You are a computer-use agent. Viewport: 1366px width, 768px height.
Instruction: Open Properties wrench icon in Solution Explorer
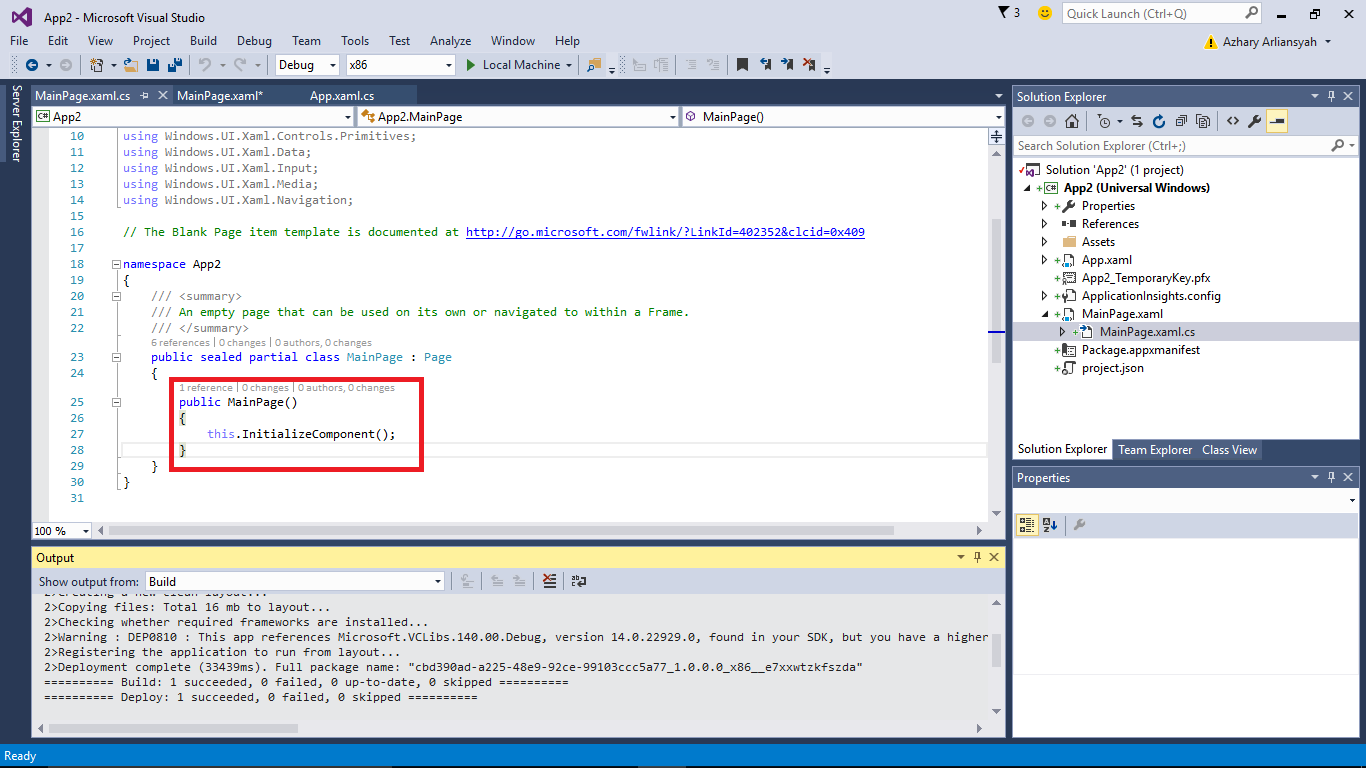[x=1255, y=121]
